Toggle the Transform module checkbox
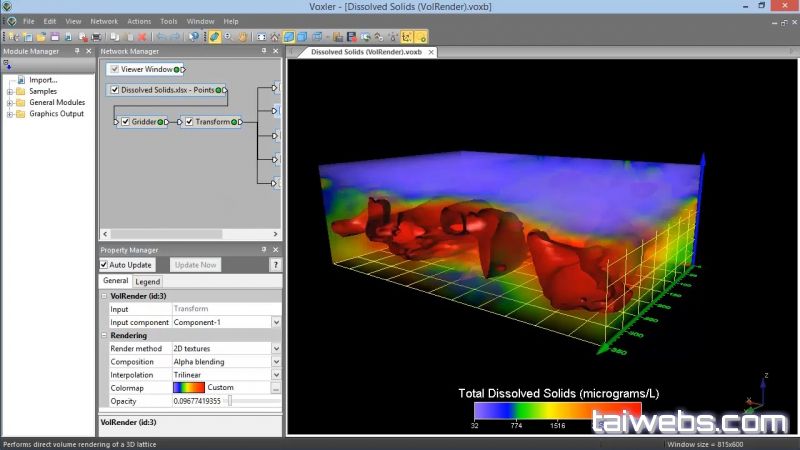This screenshot has height=450, width=800. click(189, 122)
